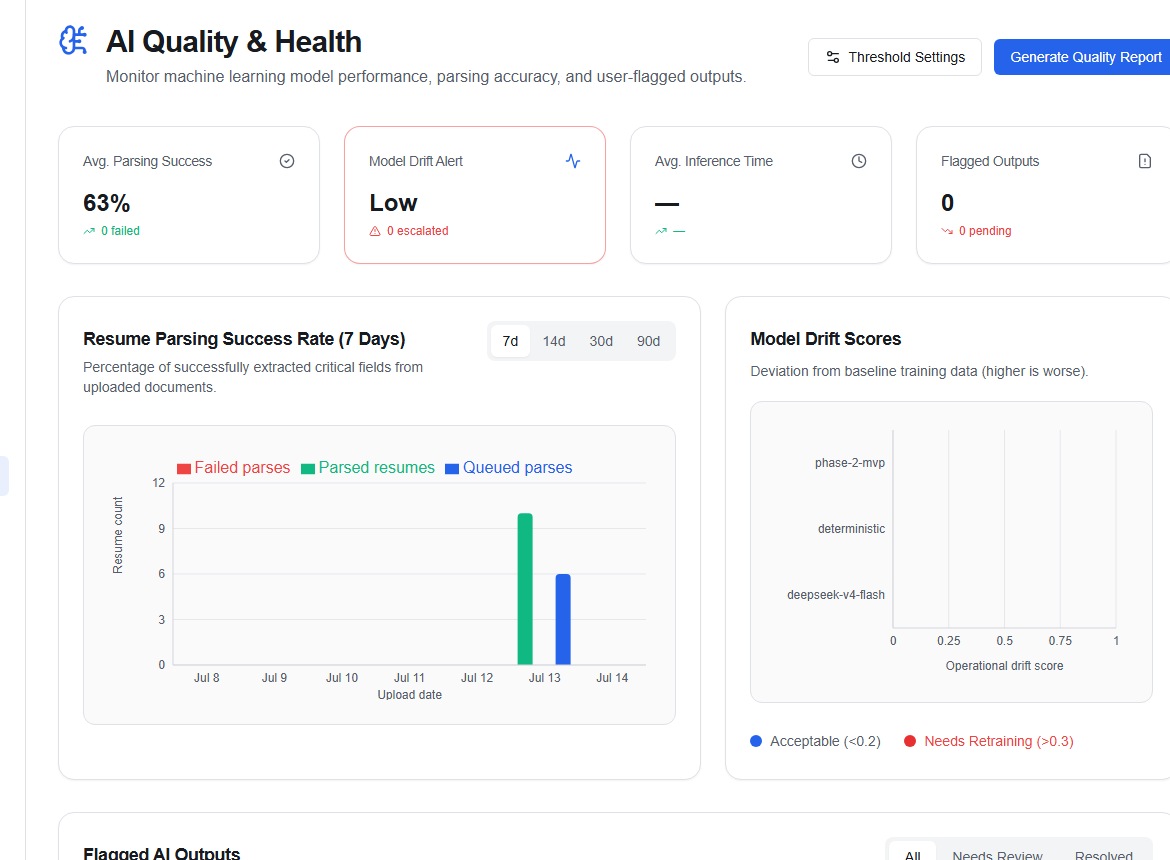
Task: Click the trend-up arrow beside 0 failed
Action: pyautogui.click(x=90, y=231)
